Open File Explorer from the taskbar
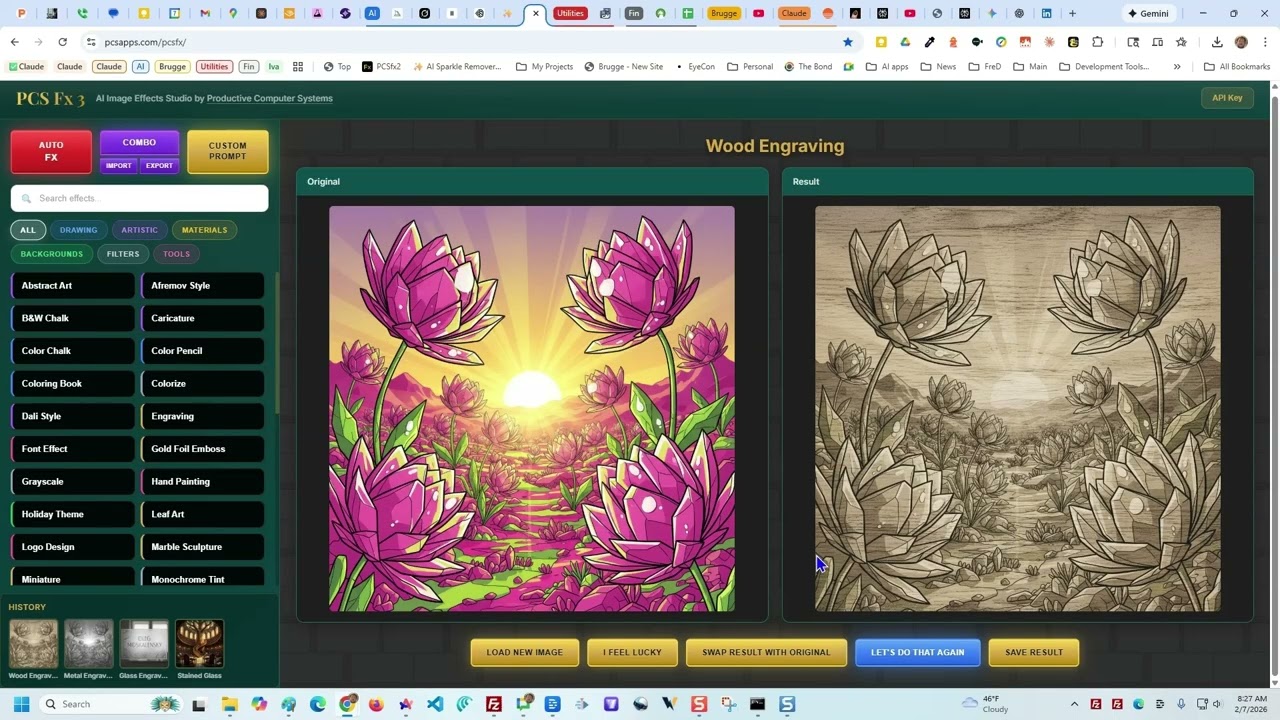The width and height of the screenshot is (1280, 720). [x=229, y=704]
